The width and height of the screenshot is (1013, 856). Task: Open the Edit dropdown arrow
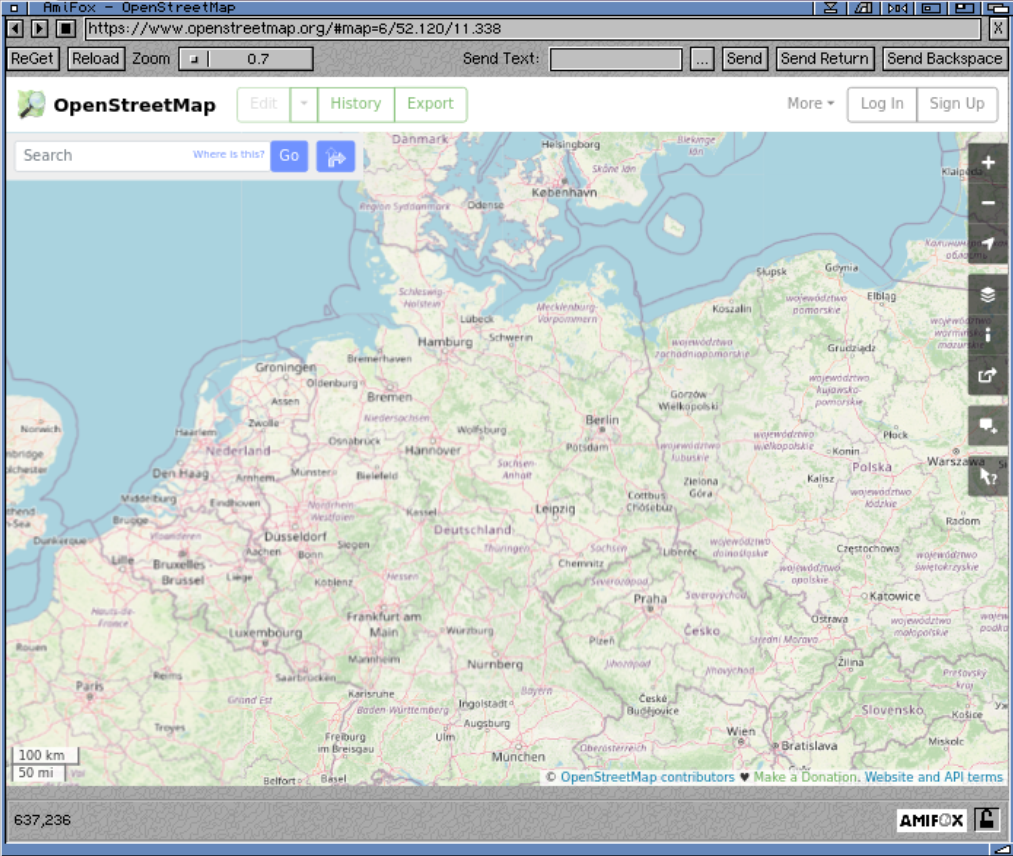coord(304,104)
